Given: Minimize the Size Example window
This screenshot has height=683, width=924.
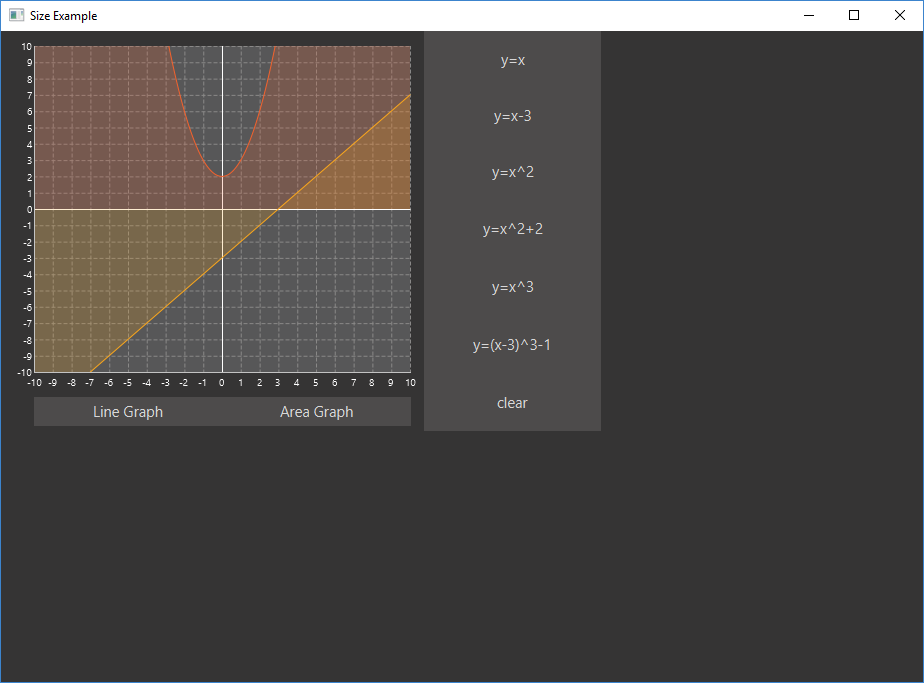Looking at the screenshot, I should pos(808,15).
